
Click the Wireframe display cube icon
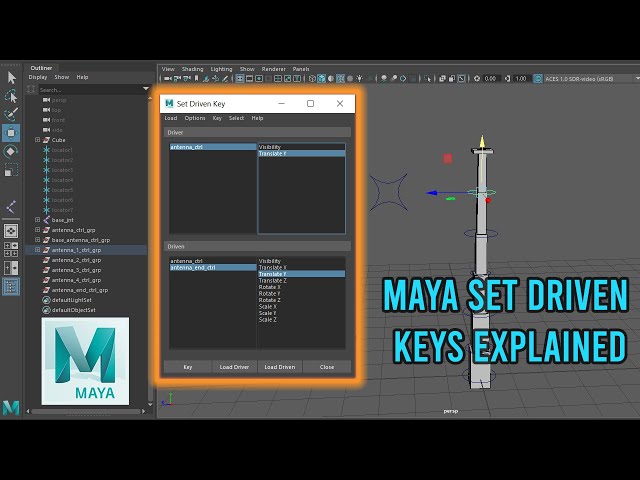coord(312,78)
